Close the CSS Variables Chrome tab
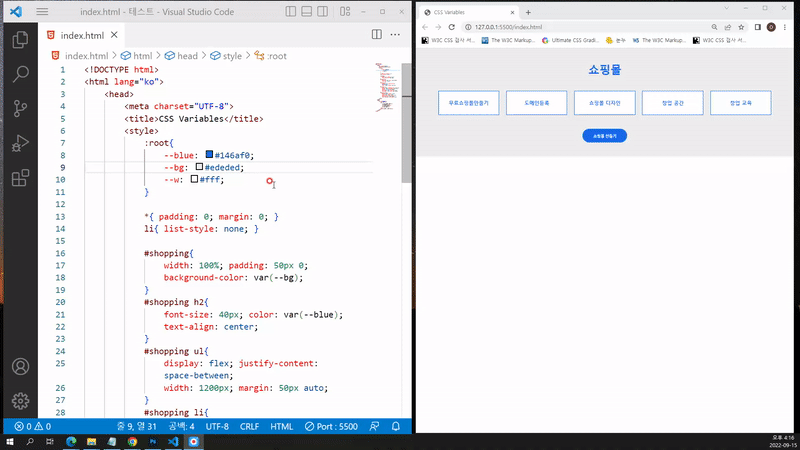Screen dimensions: 800x450 pos(512,12)
